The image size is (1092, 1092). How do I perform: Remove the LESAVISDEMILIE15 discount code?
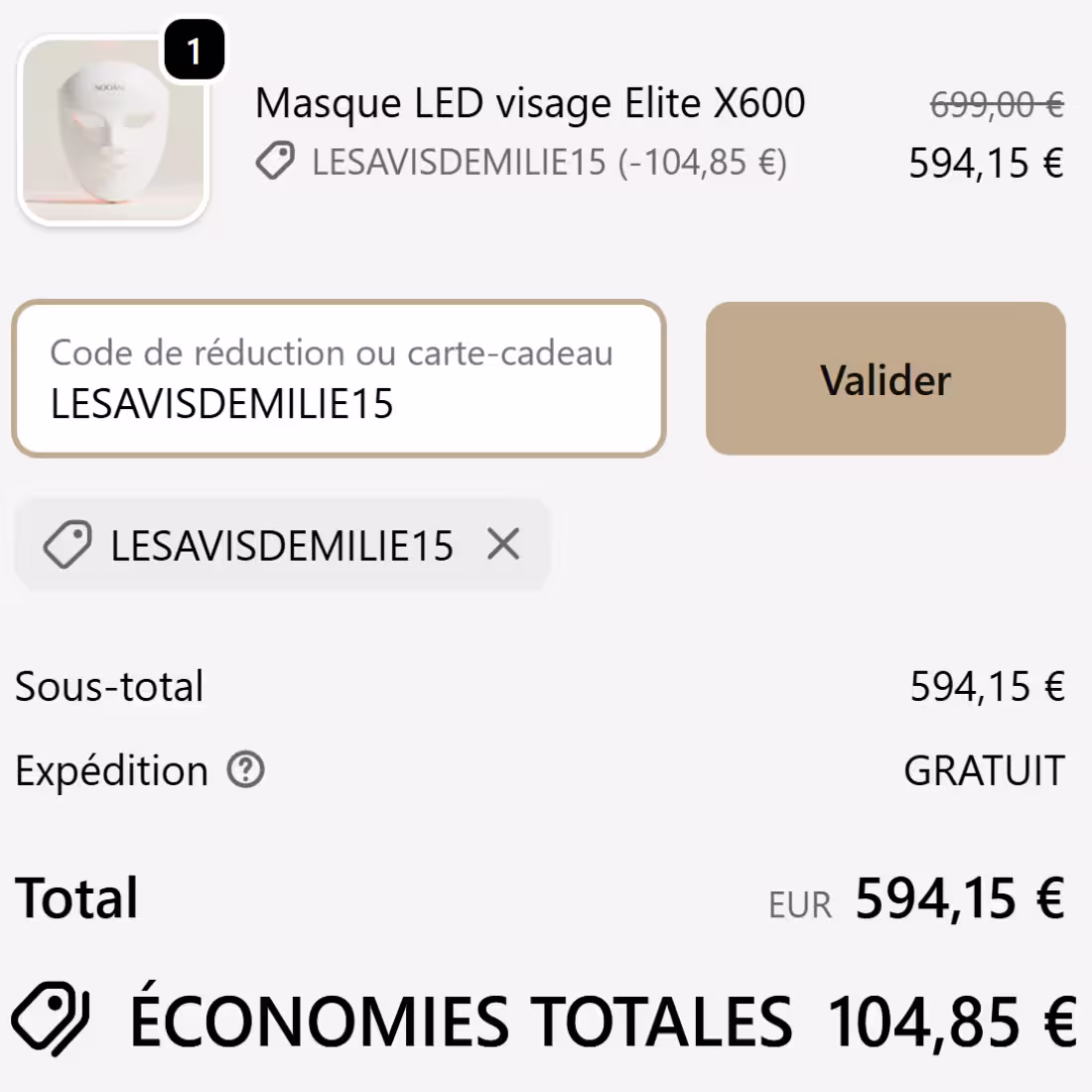click(504, 545)
